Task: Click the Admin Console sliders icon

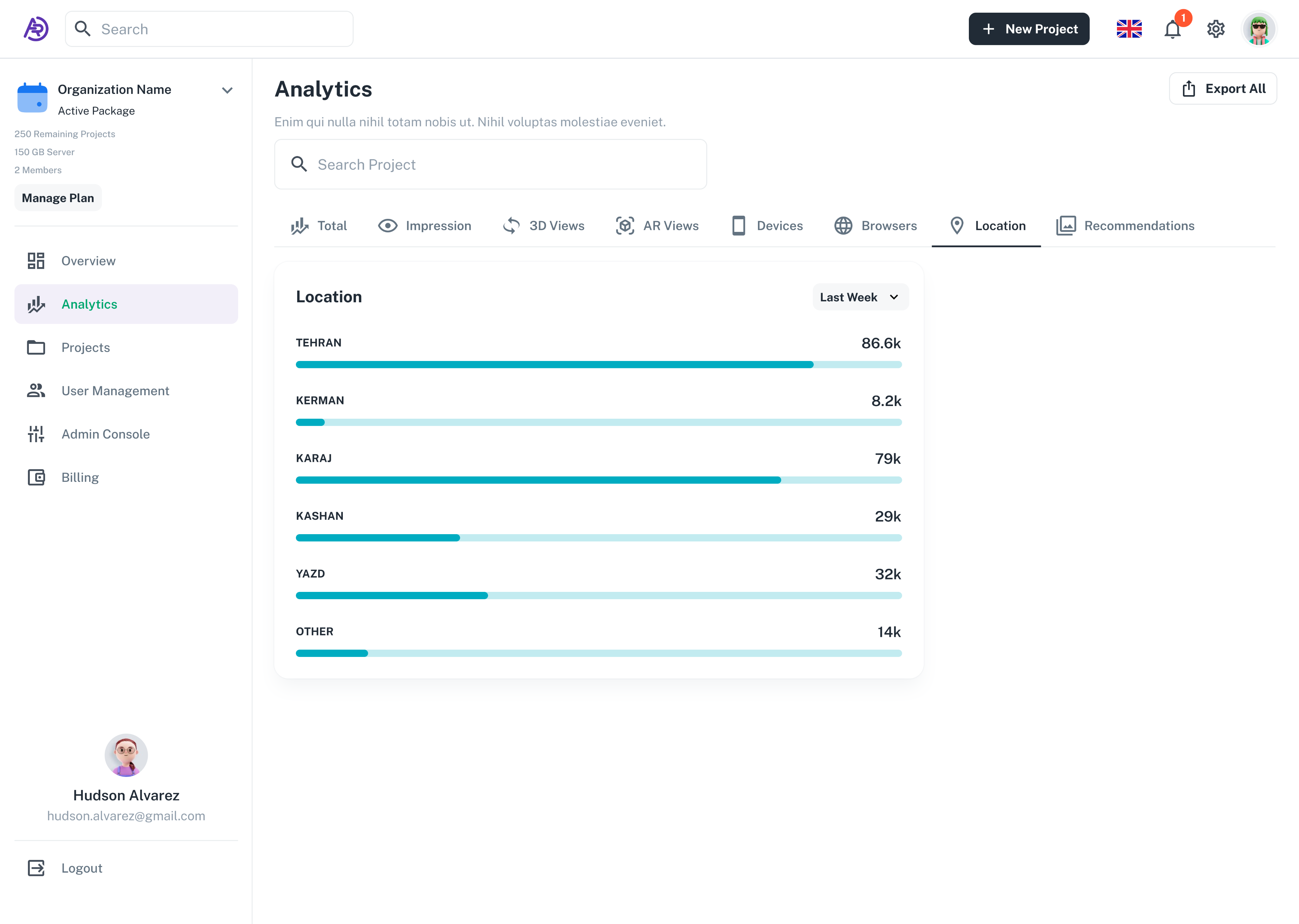Action: click(x=36, y=434)
